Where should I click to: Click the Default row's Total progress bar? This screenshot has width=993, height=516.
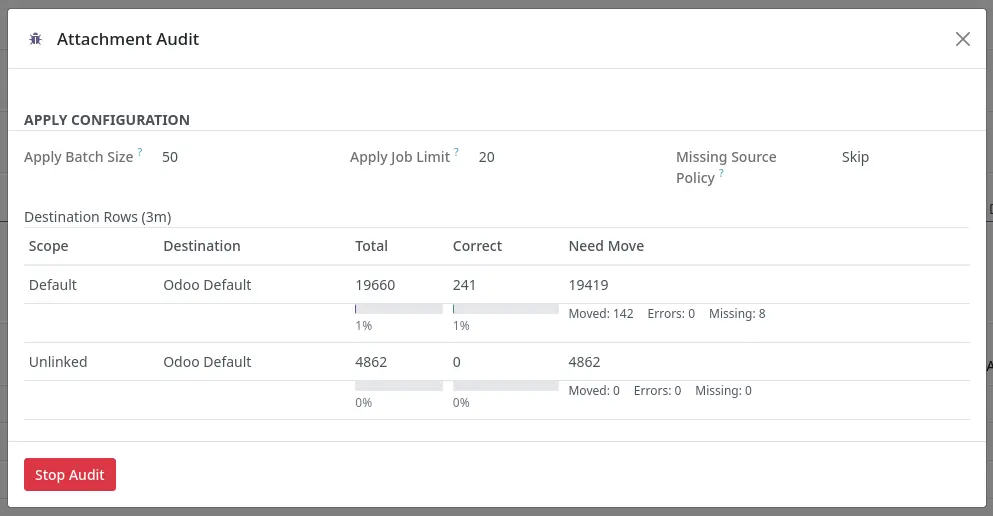(399, 309)
